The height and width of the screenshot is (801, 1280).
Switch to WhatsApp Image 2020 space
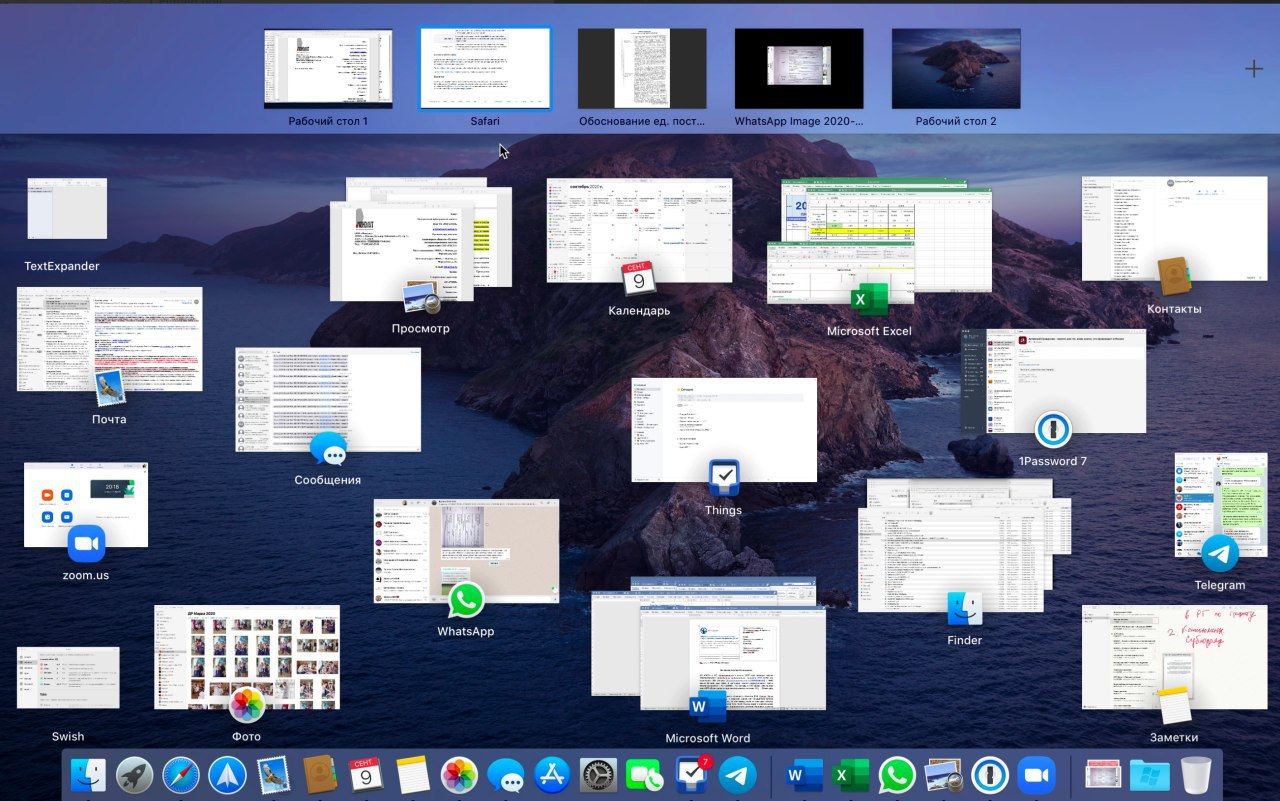click(x=799, y=69)
